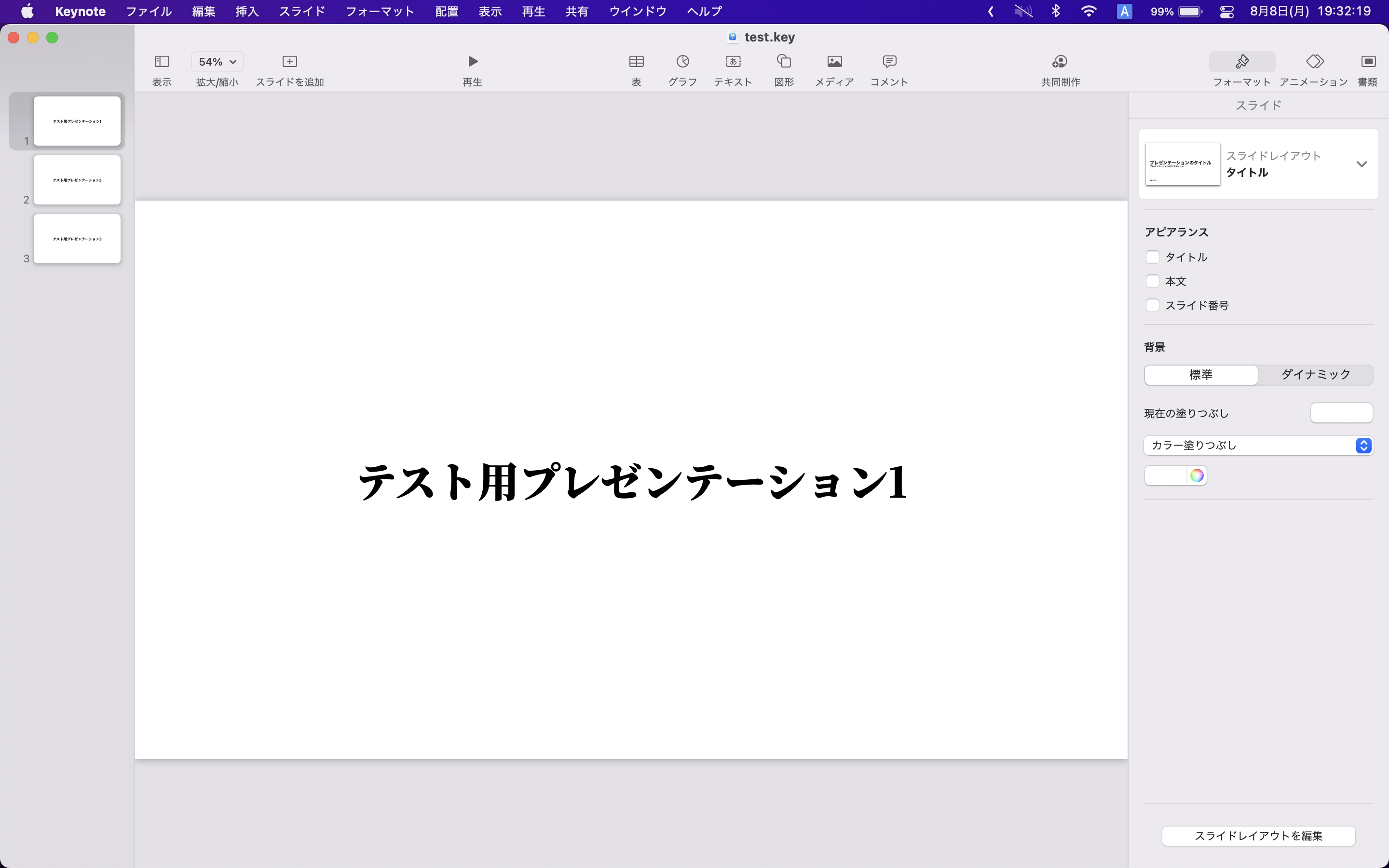
Task: Click the スライドレイアウトを編集 button
Action: pos(1258,836)
